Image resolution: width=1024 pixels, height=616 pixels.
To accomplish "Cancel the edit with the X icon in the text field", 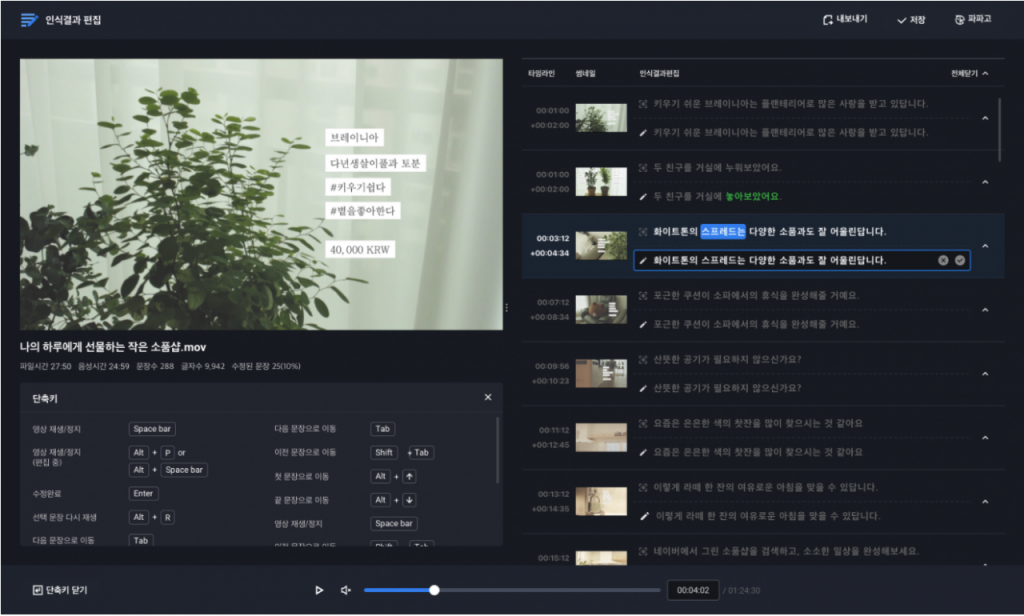I will pos(943,260).
